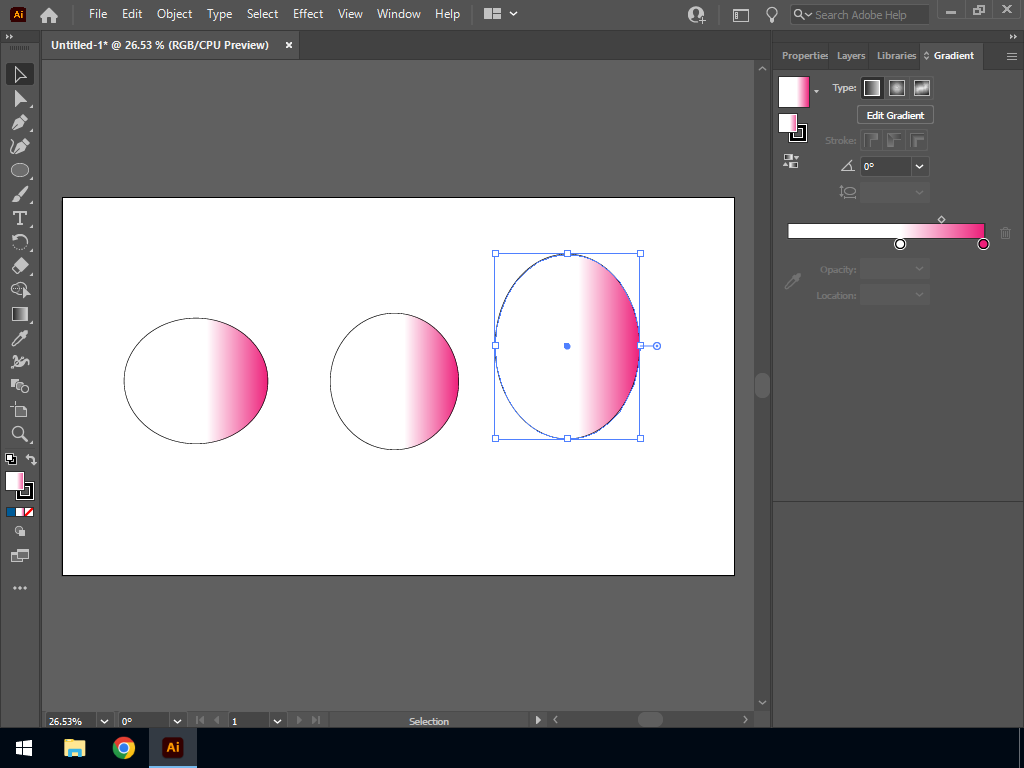Select the pink gradient color stop
The height and width of the screenshot is (768, 1024).
[x=983, y=244]
